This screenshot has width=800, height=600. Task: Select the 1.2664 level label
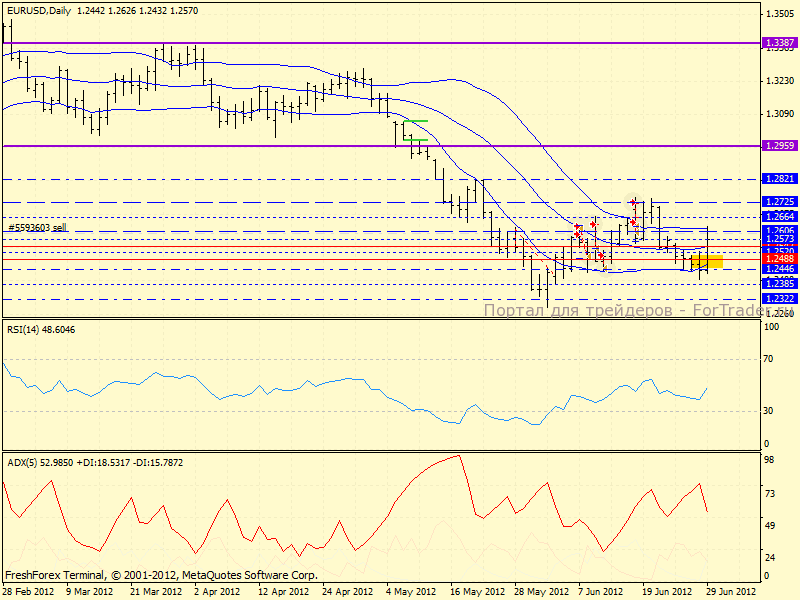click(778, 217)
